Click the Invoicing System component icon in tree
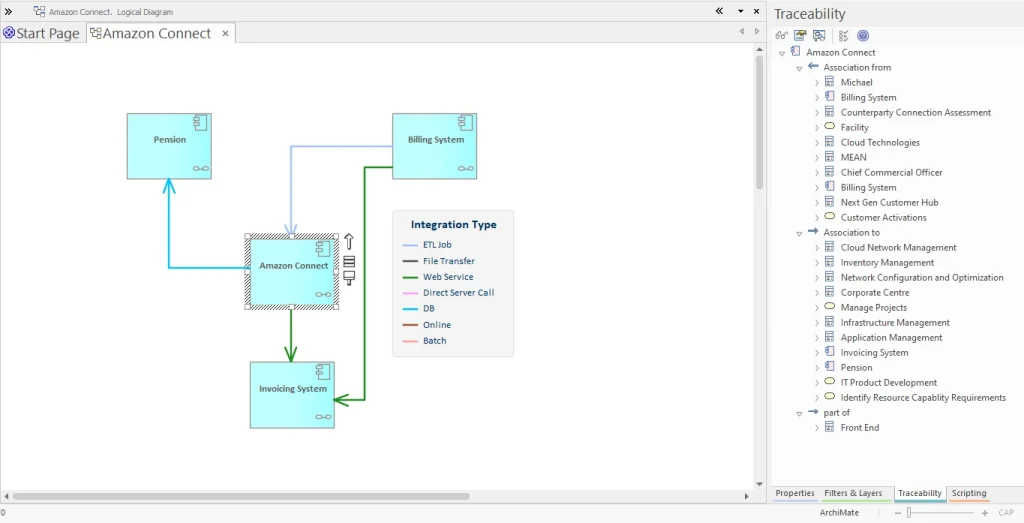 pyautogui.click(x=829, y=352)
